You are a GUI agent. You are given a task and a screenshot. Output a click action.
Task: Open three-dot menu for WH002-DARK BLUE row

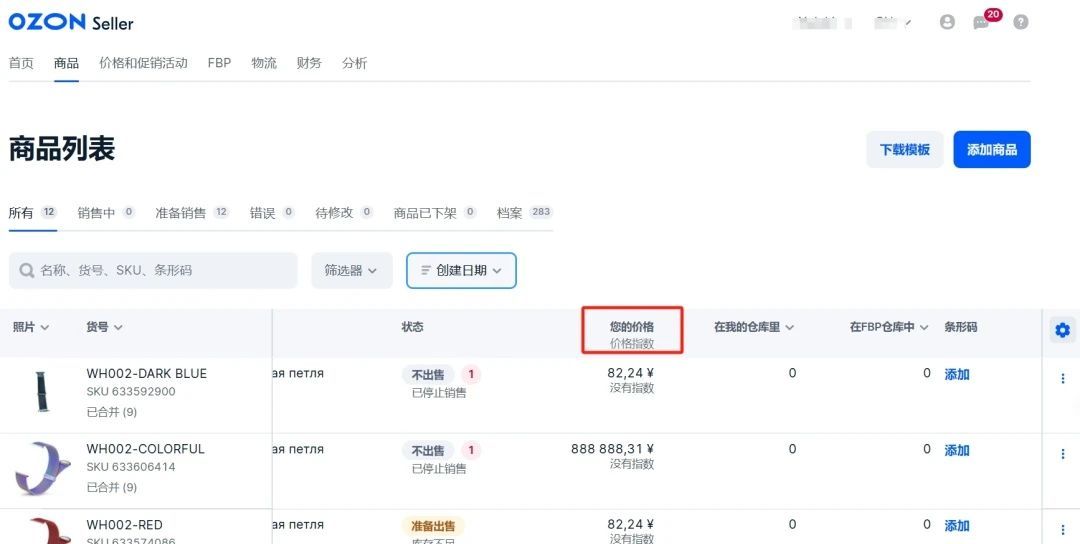tap(1063, 378)
